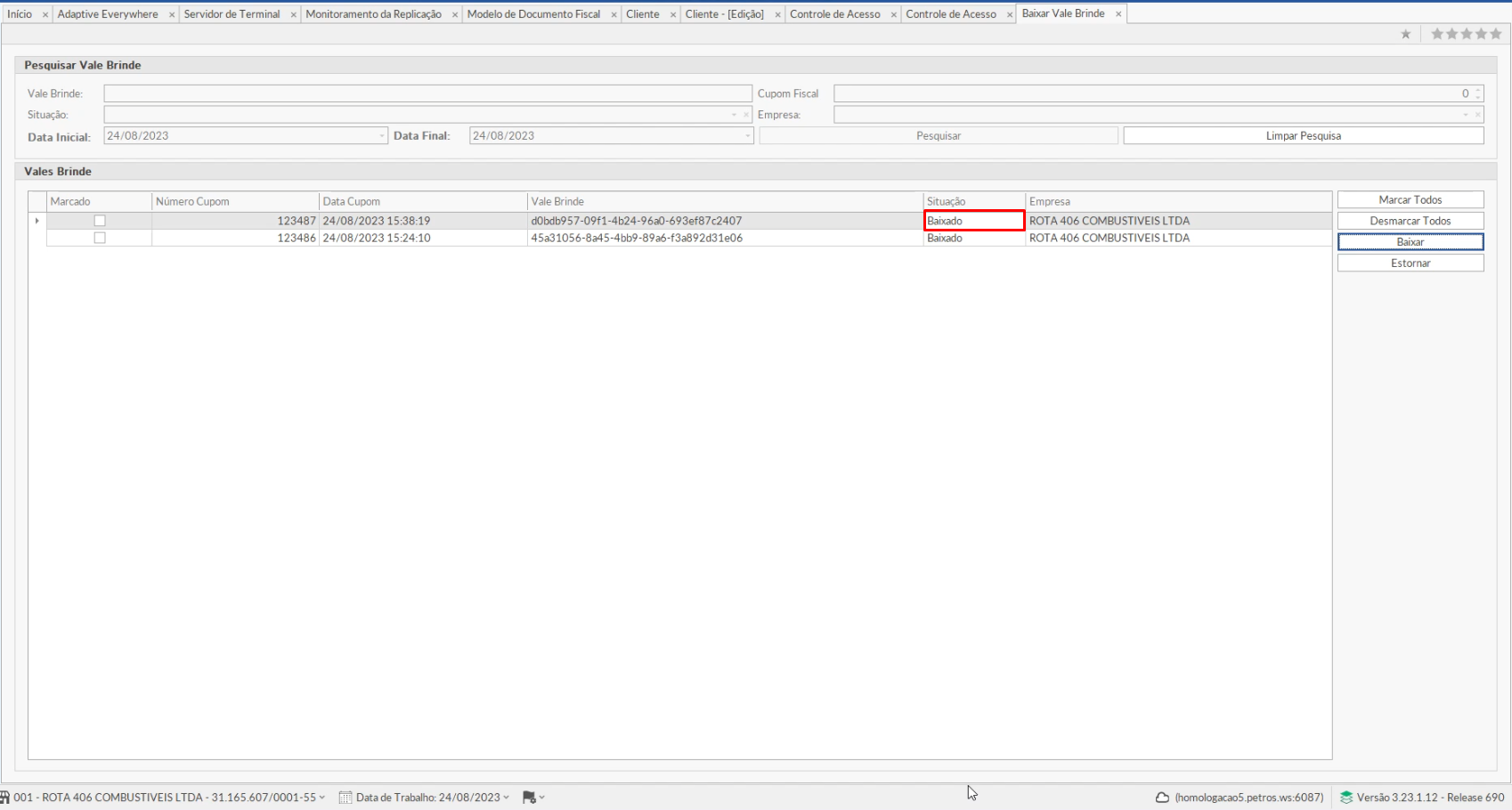
Task: Check the Marcado box for cupom 123486
Action: (x=100, y=239)
